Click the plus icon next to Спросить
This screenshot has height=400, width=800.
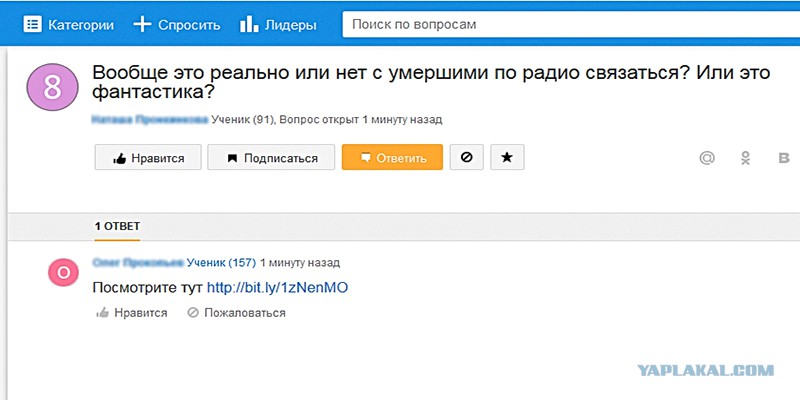pos(142,23)
